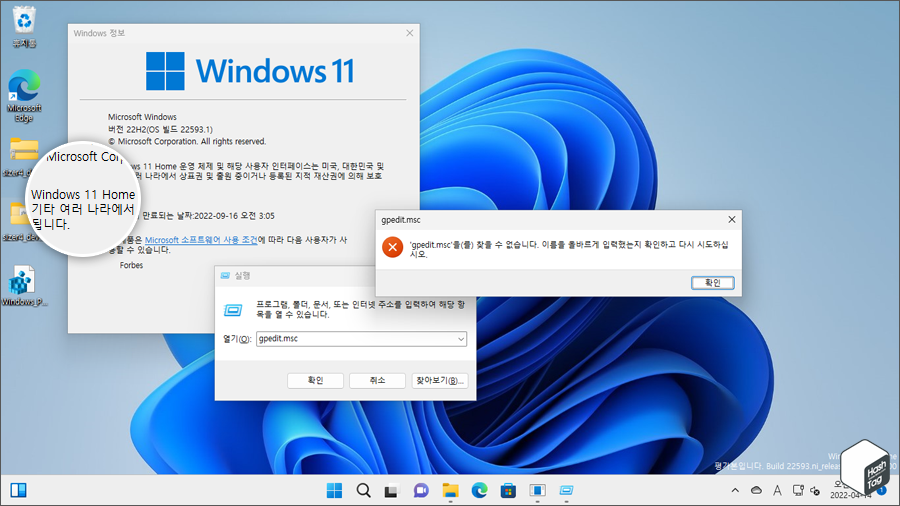900x506 pixels.
Task: Click the 'Forbes' user name text
Action: tap(131, 265)
